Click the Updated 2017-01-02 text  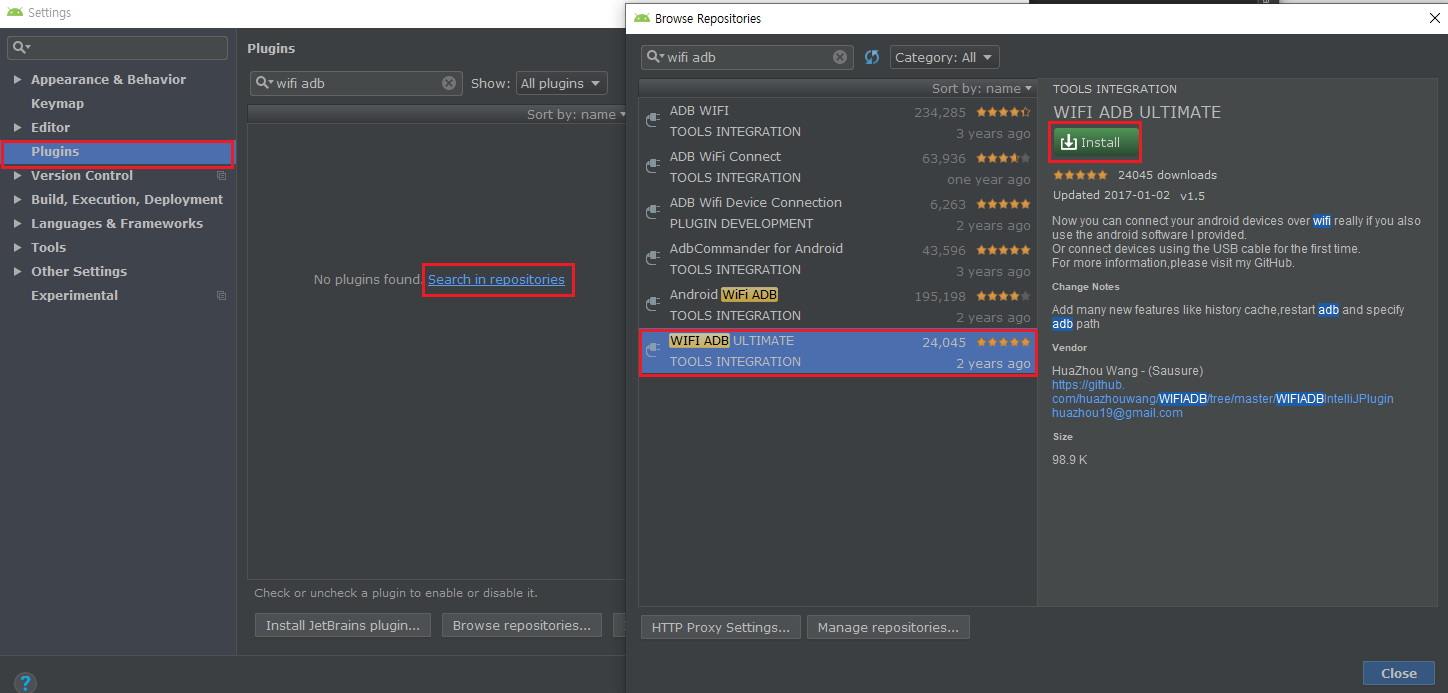pyautogui.click(x=1111, y=195)
